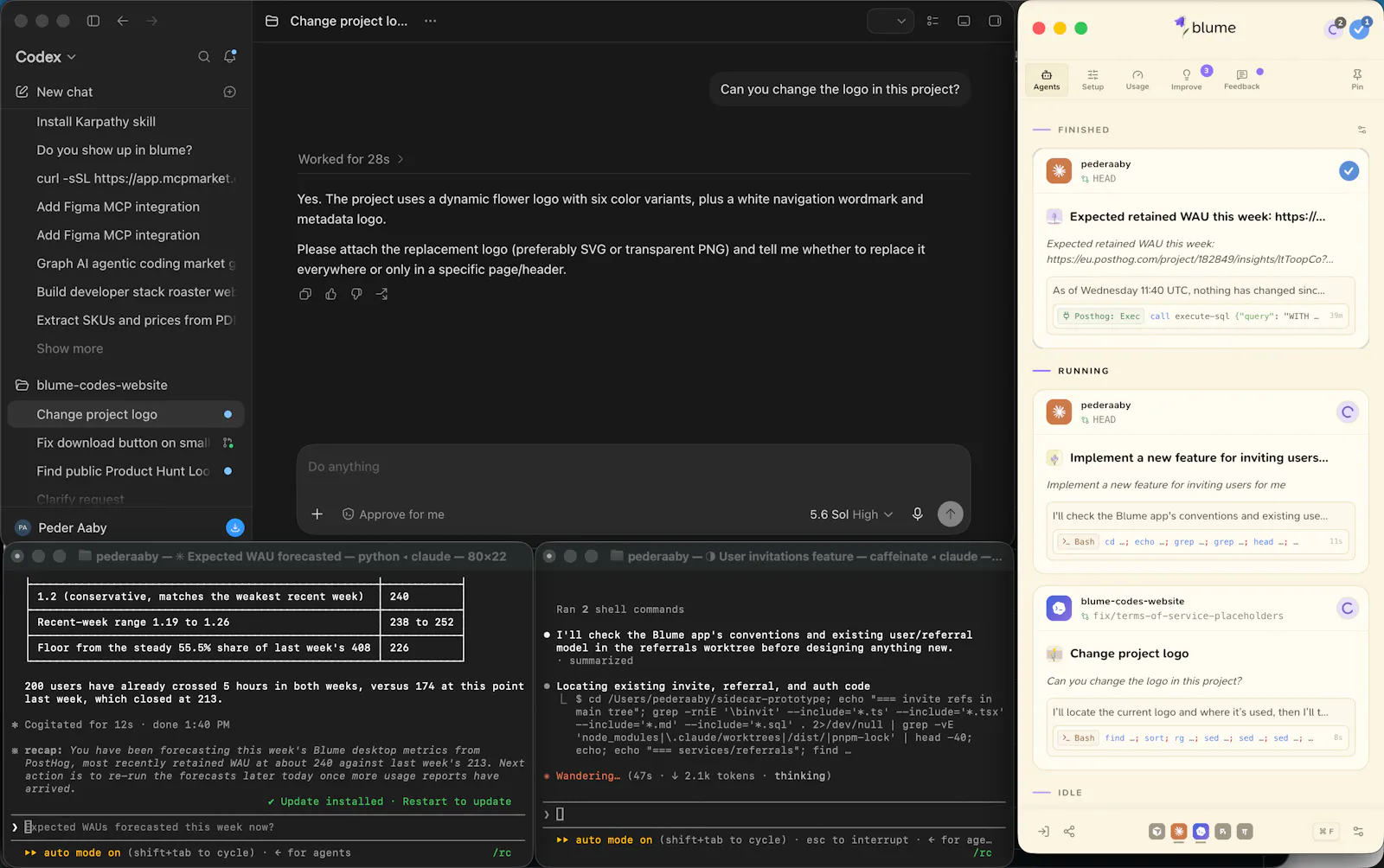
Task: Search chats with the Codex magnifier icon
Action: [x=204, y=57]
